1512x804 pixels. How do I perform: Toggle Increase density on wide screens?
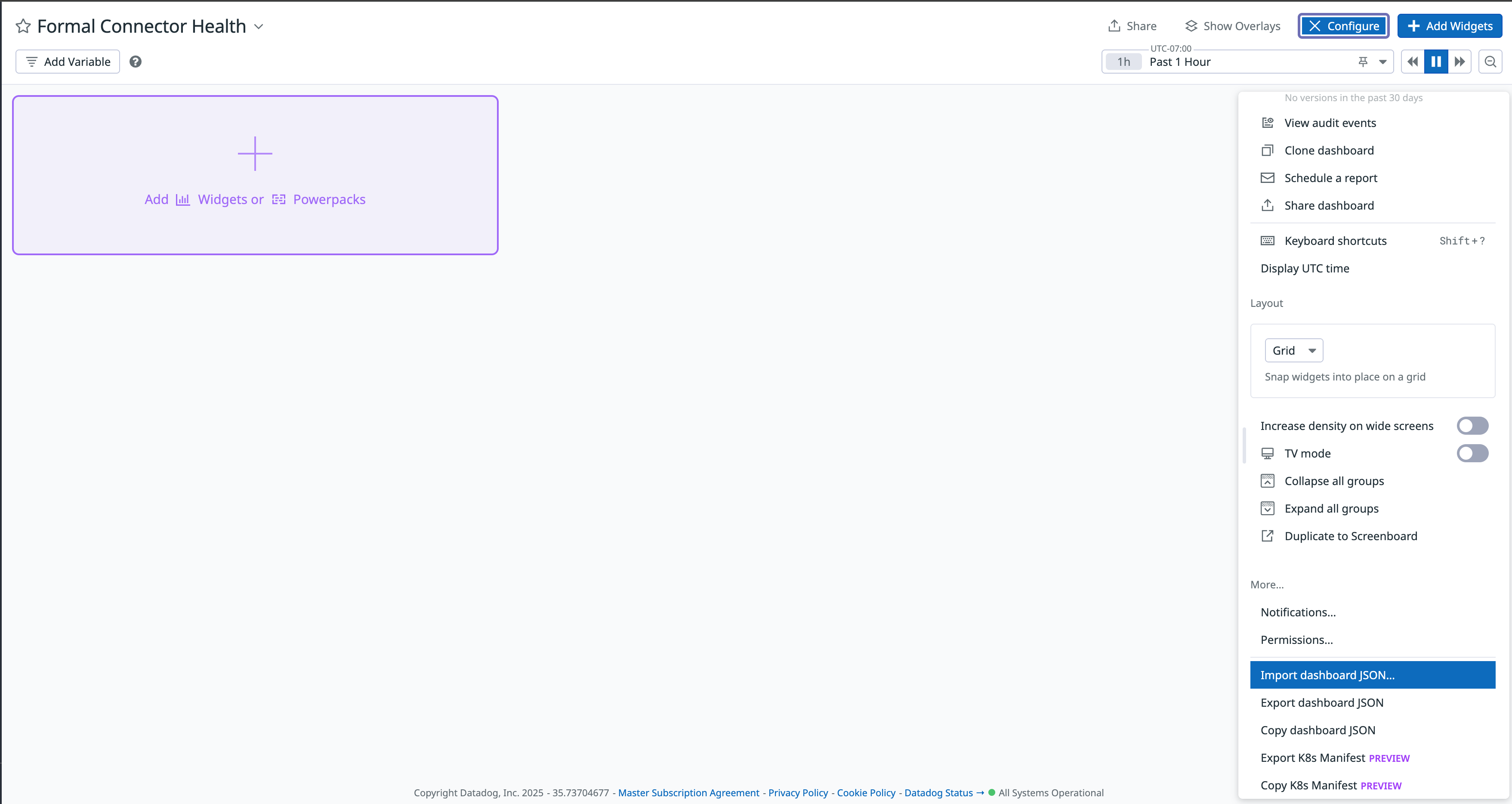[x=1472, y=426]
